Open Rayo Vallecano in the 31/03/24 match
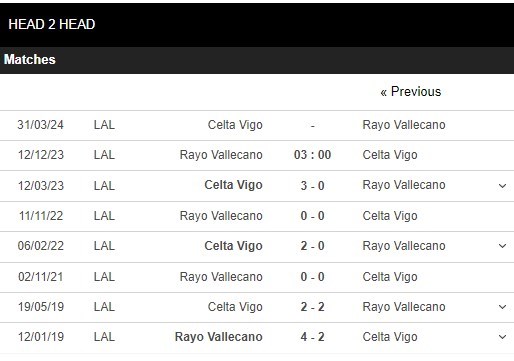The height and width of the screenshot is (361, 514). pos(404,125)
